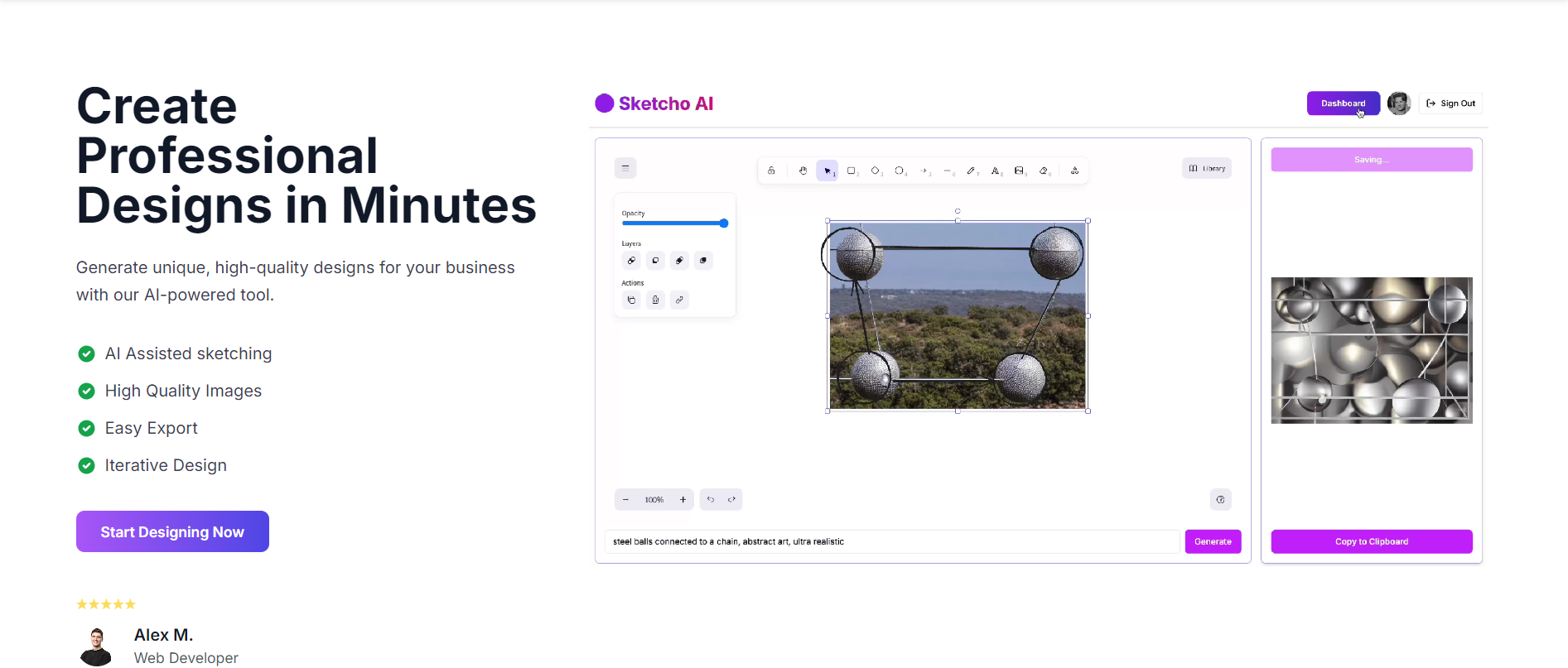Click the 'AI Assisted sketching' text
Screen dimensions: 1568x668
(x=188, y=353)
